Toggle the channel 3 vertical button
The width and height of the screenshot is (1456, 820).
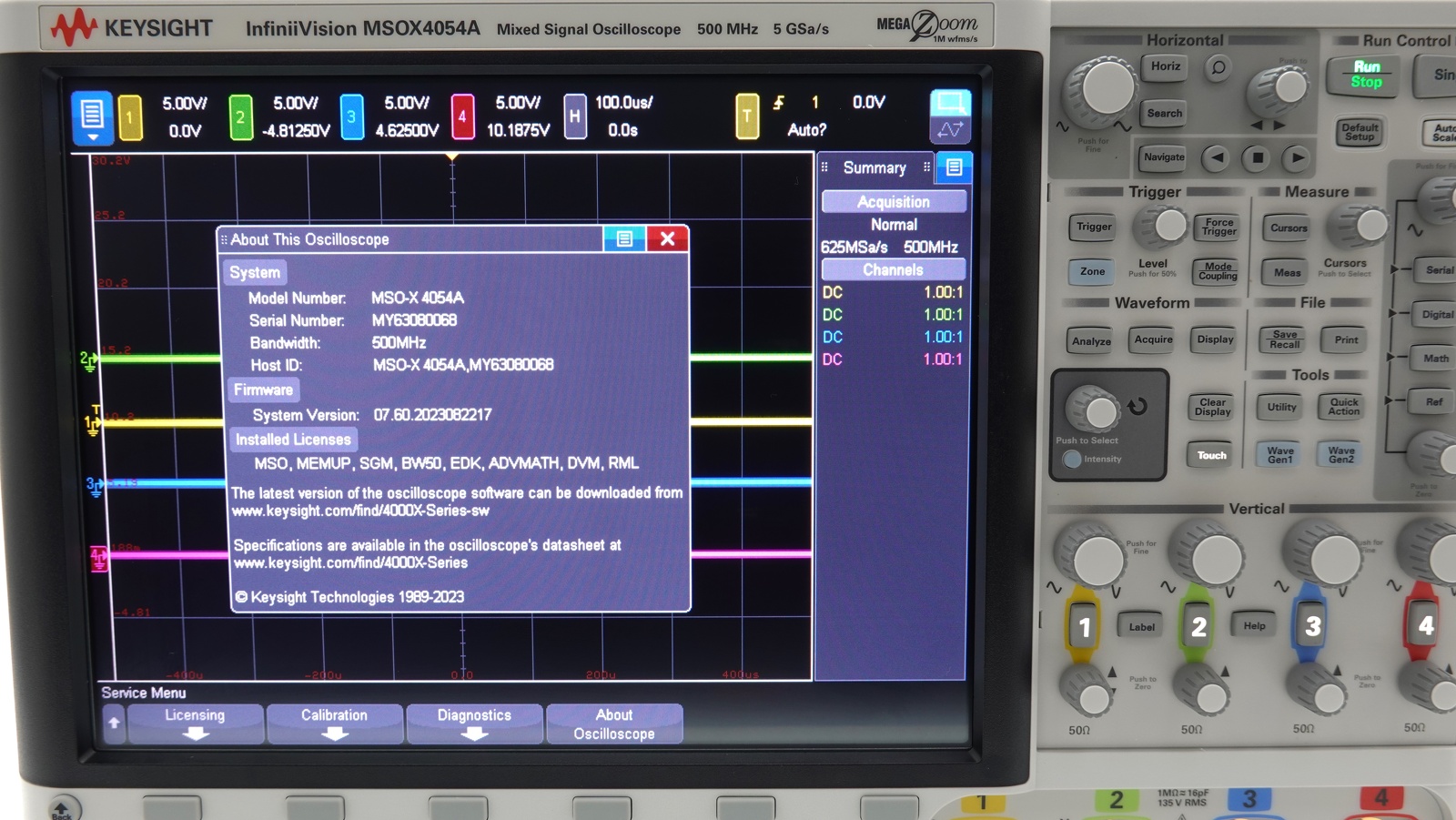tap(1311, 625)
